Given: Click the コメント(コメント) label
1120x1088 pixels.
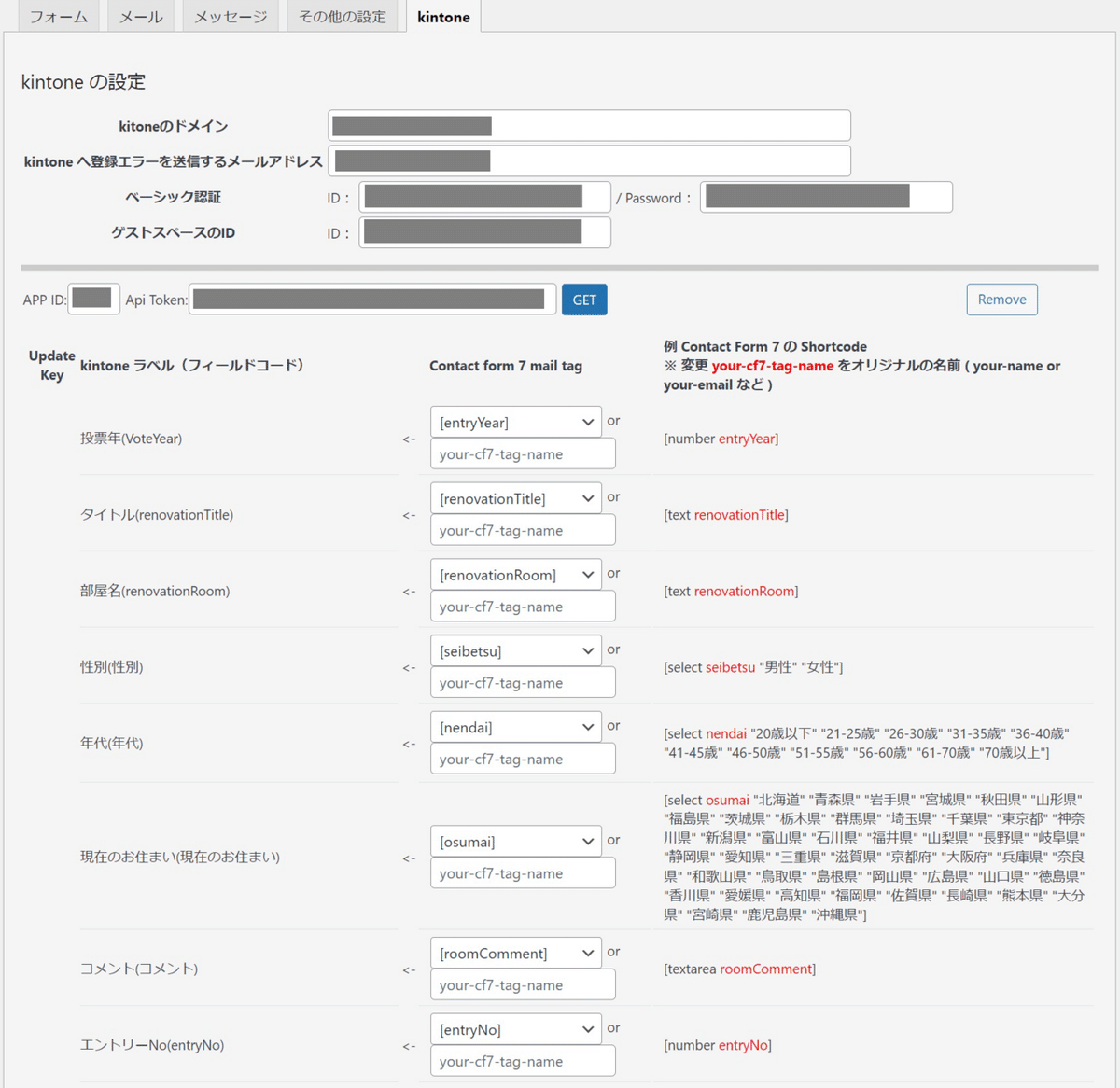Looking at the screenshot, I should [x=139, y=969].
